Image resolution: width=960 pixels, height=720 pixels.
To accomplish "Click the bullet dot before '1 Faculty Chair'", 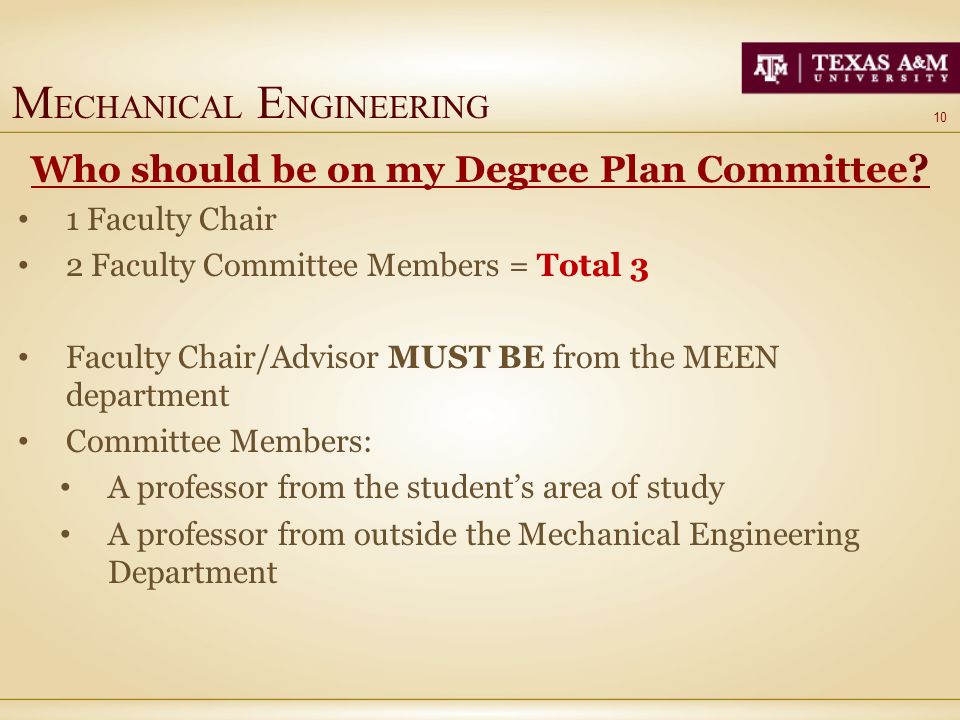I will point(23,220).
